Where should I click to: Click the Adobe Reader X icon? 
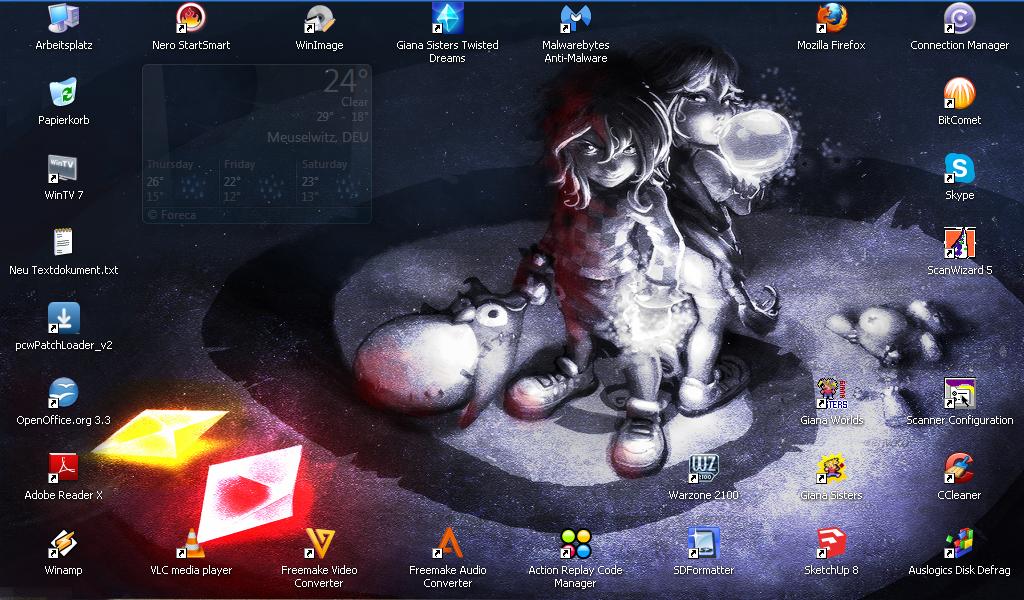63,469
